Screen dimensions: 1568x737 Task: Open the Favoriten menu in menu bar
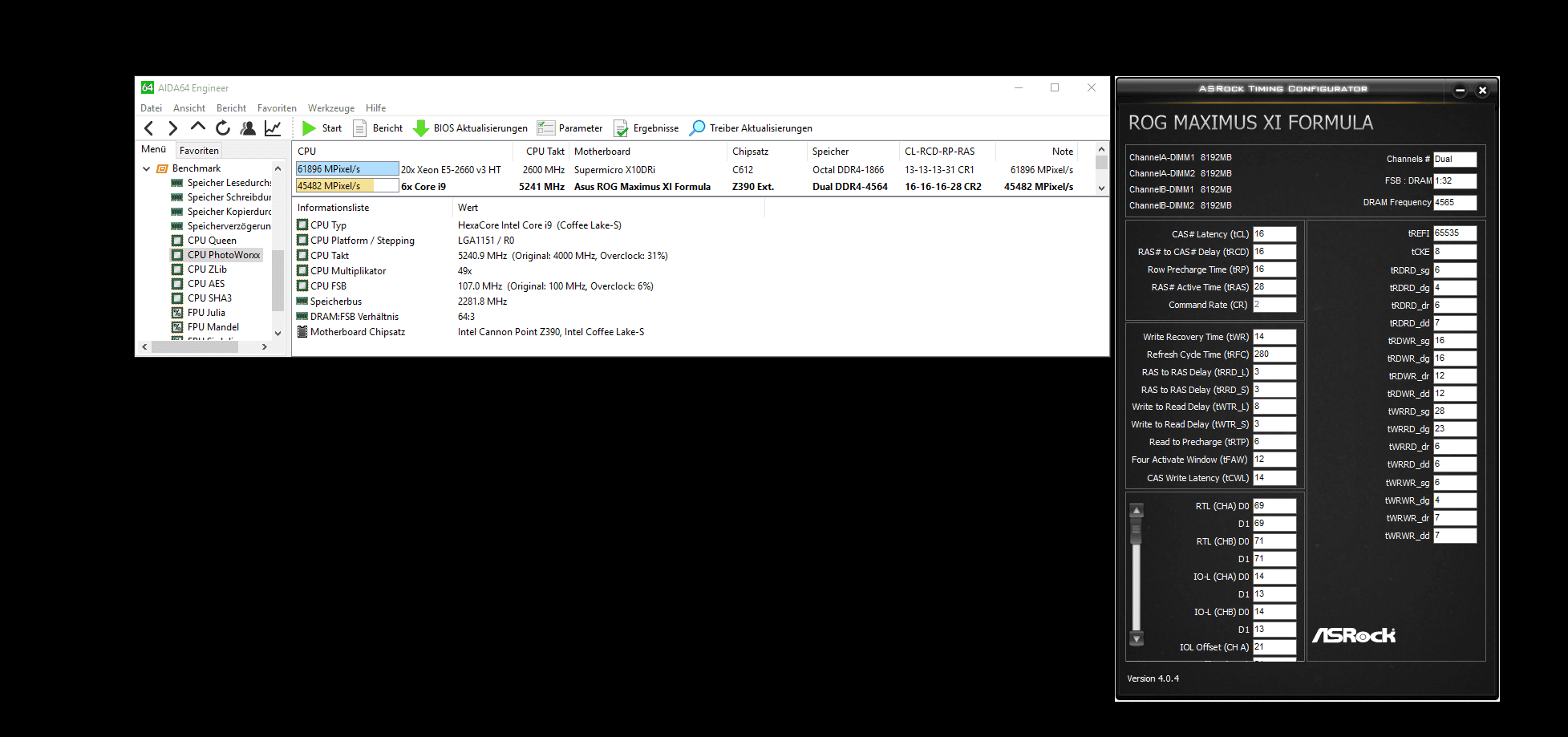pyautogui.click(x=277, y=108)
